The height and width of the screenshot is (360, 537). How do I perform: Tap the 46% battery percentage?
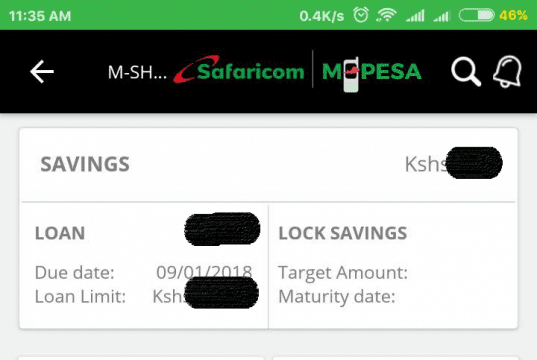click(x=513, y=15)
